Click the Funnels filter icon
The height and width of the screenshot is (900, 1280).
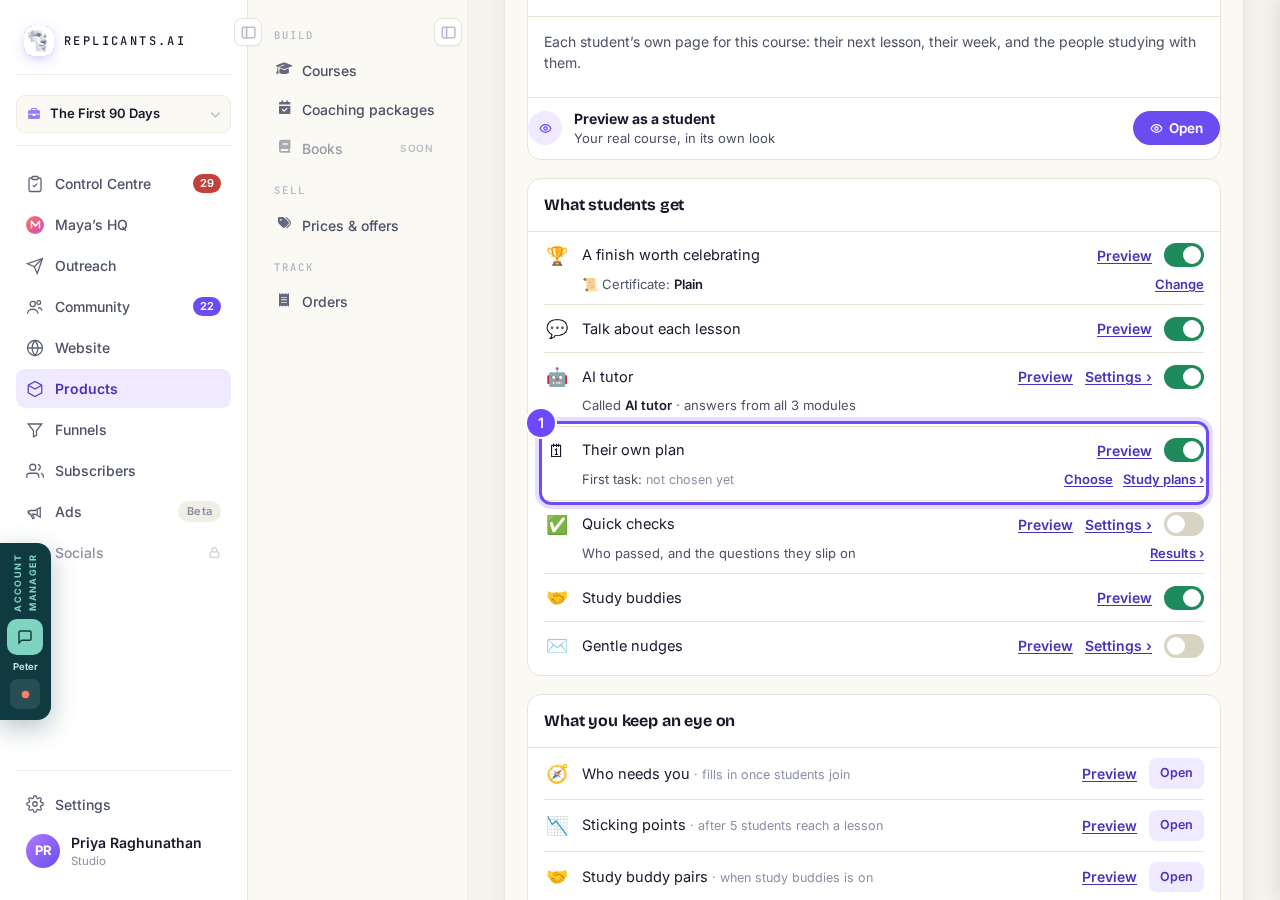(x=35, y=430)
